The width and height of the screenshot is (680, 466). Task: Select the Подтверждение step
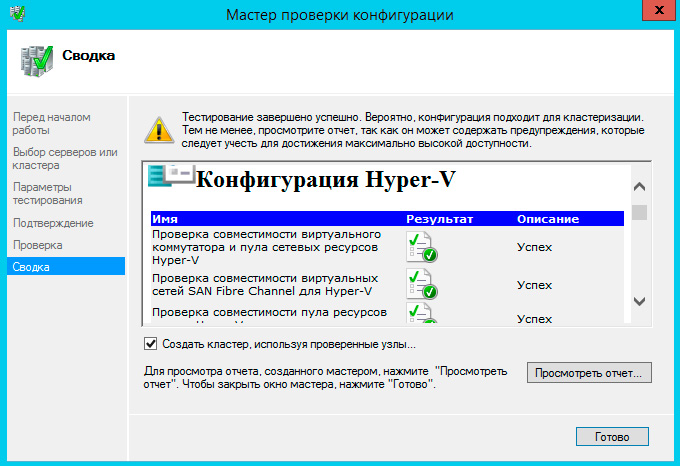pyautogui.click(x=53, y=223)
